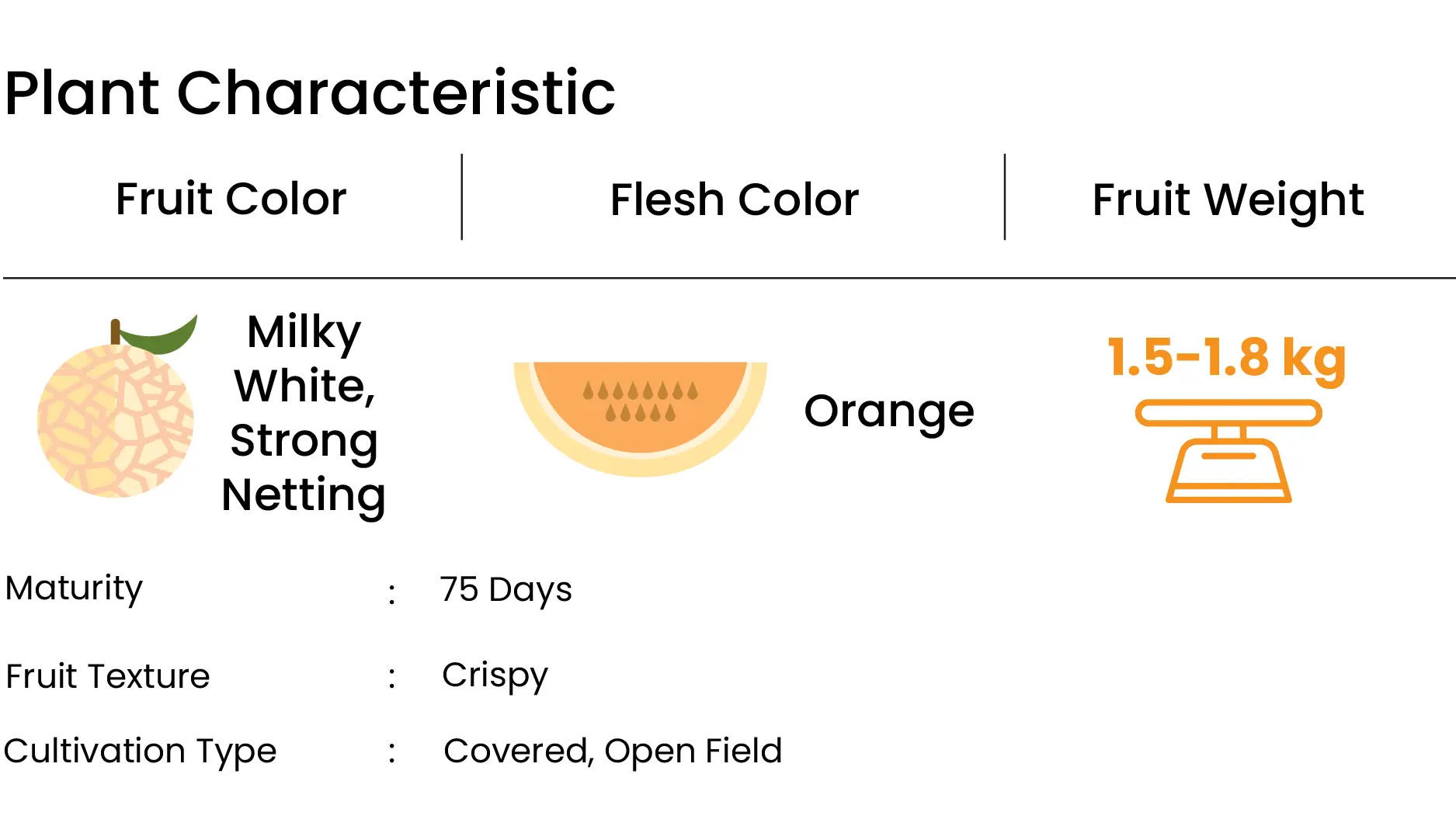
Task: Click the green leaf on the melon
Action: click(158, 334)
